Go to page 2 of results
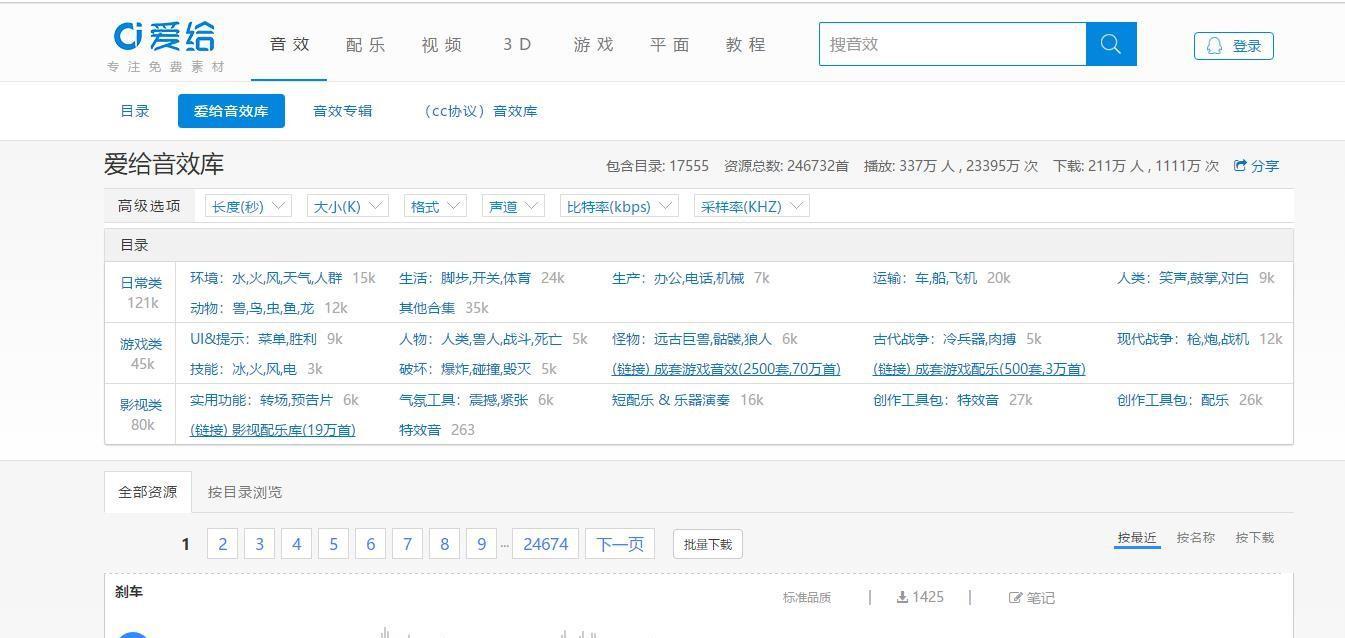This screenshot has width=1345, height=638. [x=222, y=544]
